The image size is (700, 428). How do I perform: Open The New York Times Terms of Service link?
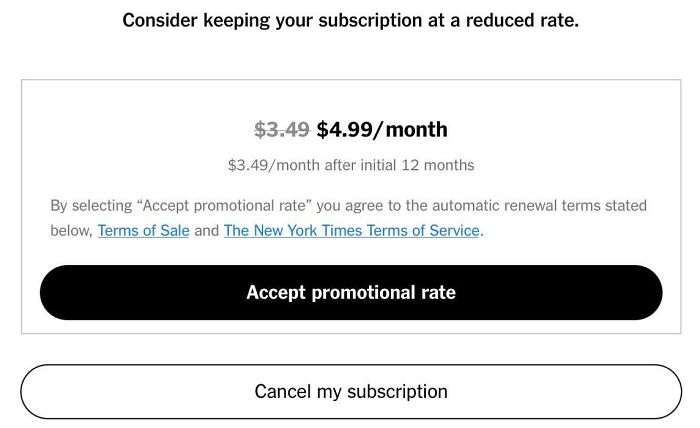click(351, 231)
